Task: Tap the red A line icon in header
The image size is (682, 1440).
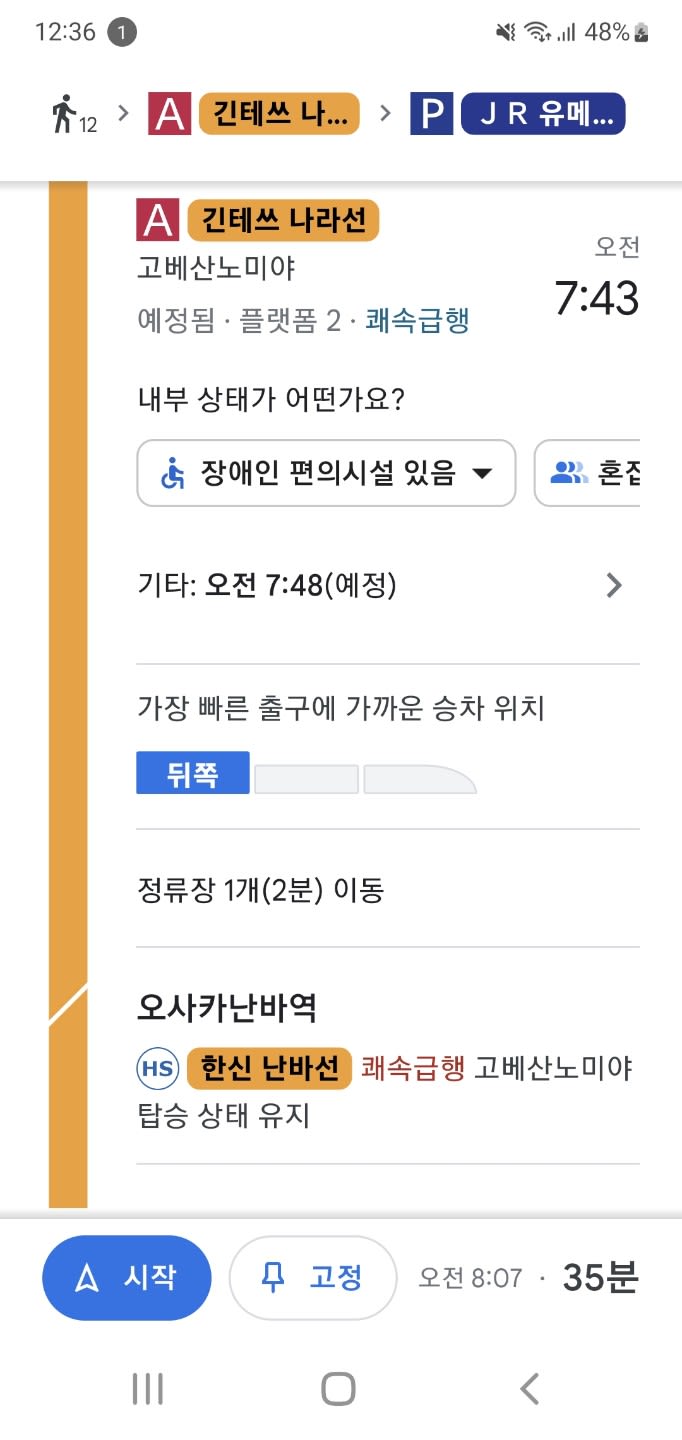Action: (x=169, y=114)
